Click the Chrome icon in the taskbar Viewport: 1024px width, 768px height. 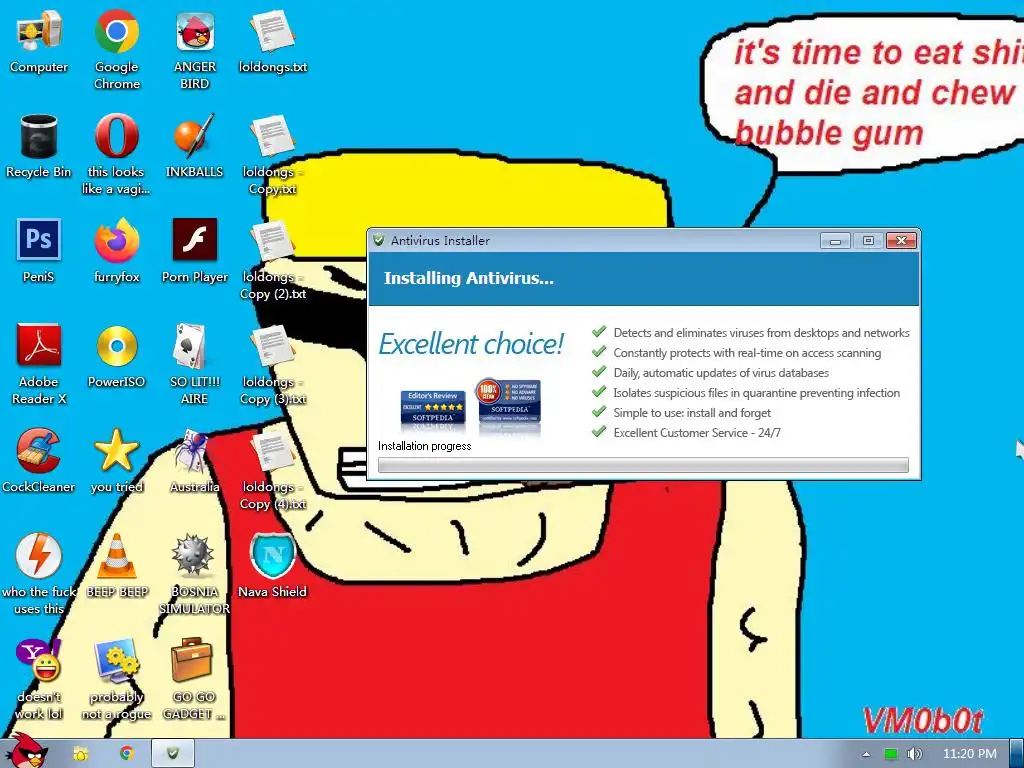click(x=127, y=754)
